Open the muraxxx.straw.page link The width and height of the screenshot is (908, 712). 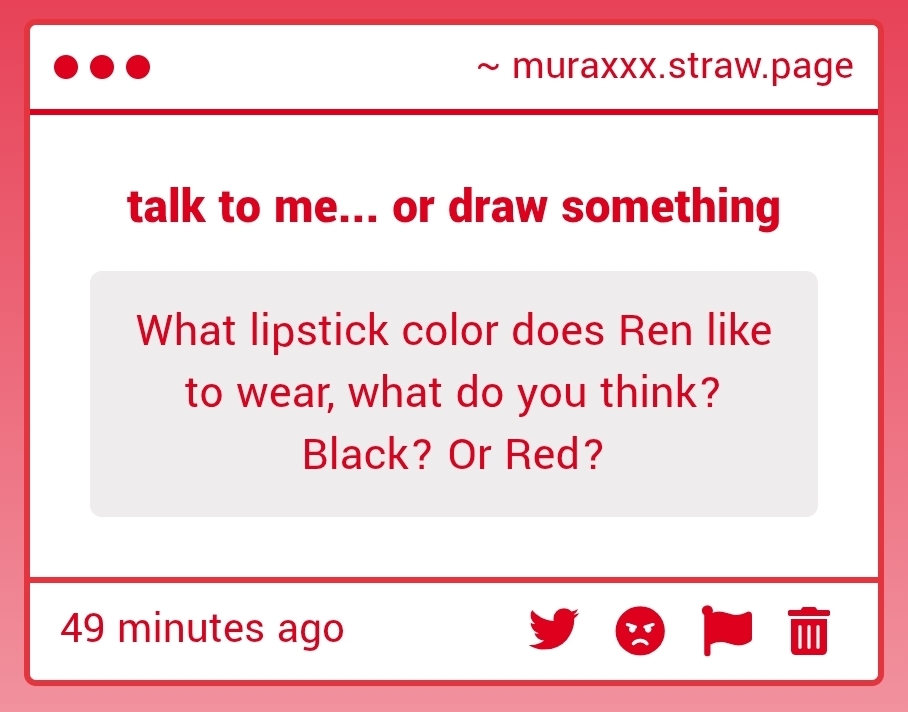682,67
